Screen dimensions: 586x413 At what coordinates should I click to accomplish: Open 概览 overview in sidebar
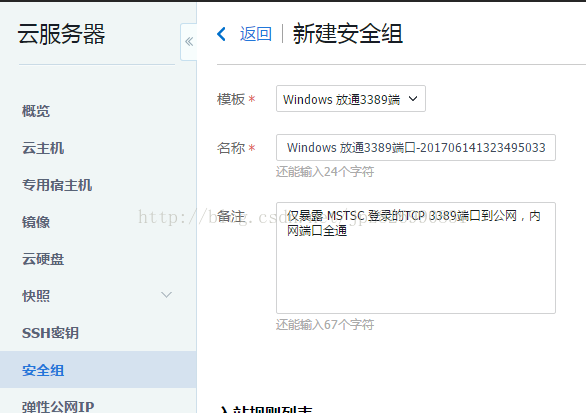tap(36, 111)
